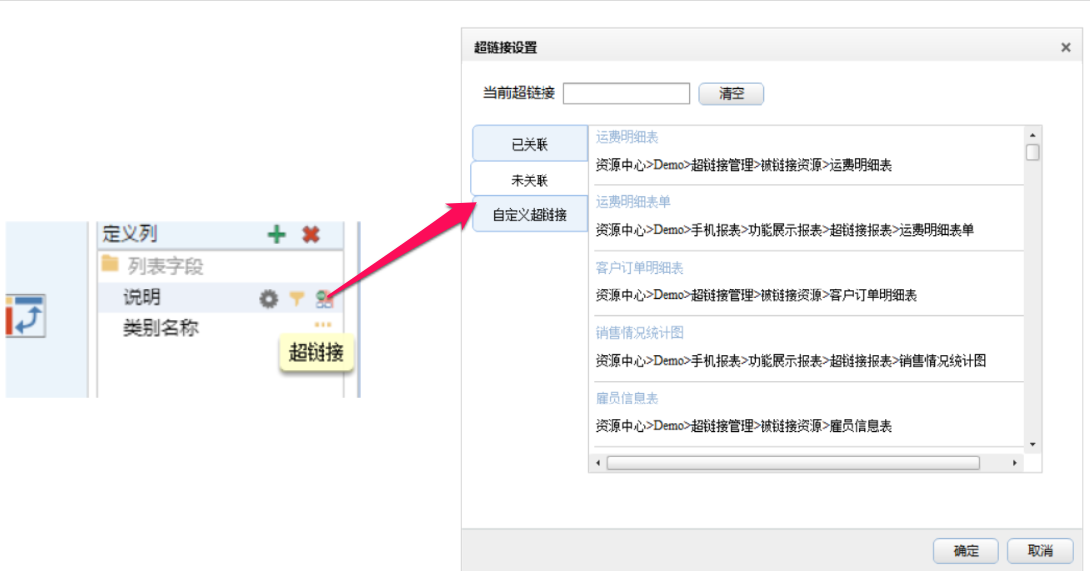This screenshot has height=572, width=1090.
Task: Switch to the 已关联 tab
Action: point(530,144)
